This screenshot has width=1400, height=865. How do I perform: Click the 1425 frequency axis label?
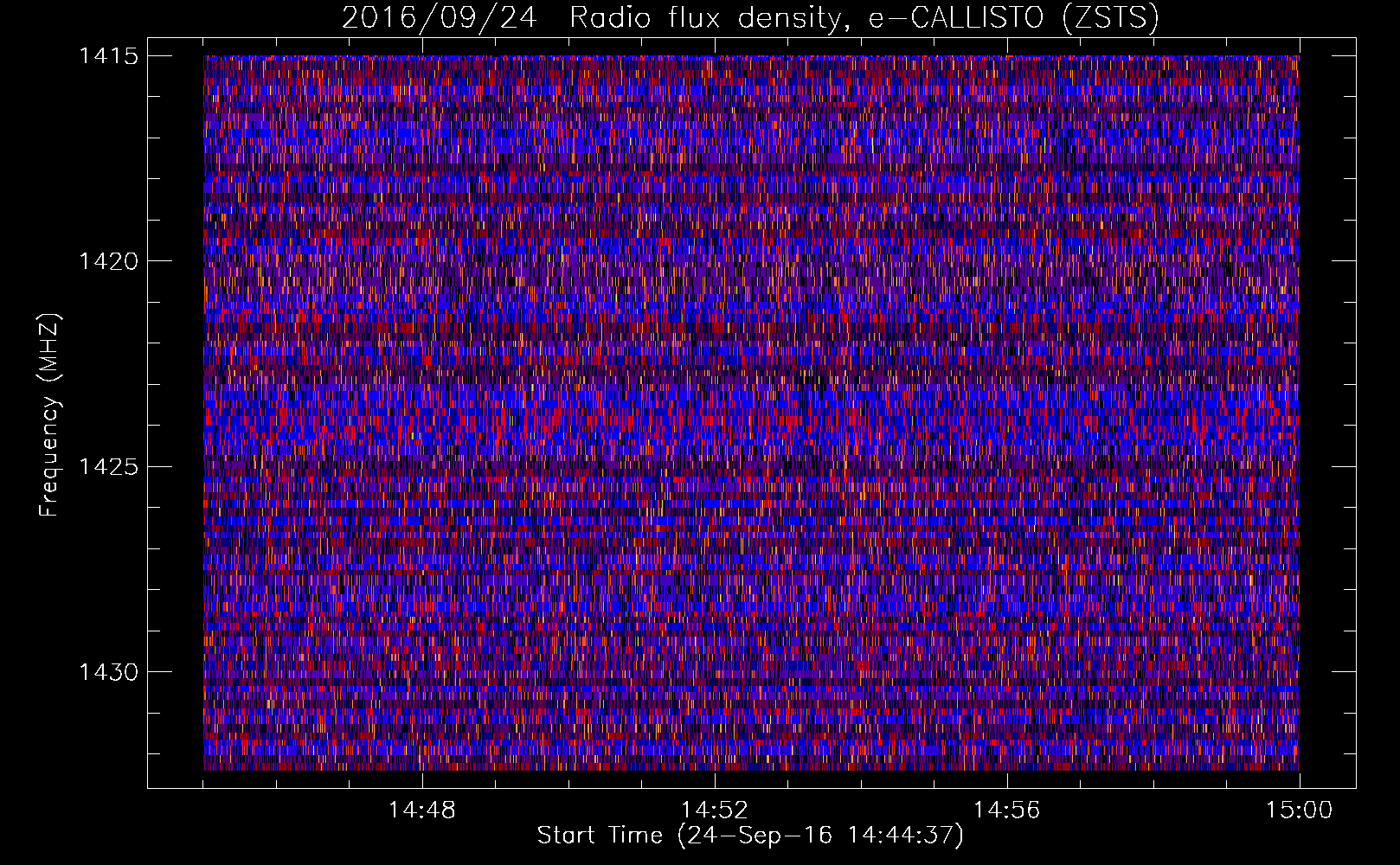click(x=108, y=467)
